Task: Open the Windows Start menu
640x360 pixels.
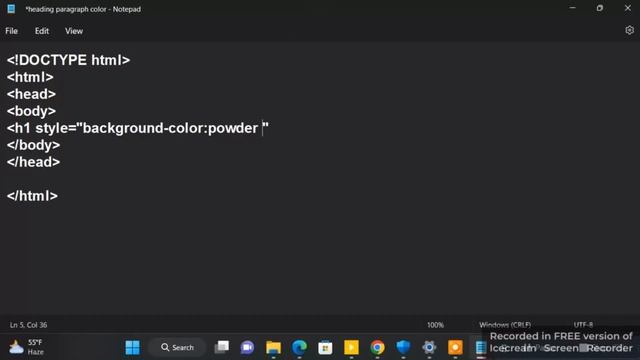Action: coord(132,347)
